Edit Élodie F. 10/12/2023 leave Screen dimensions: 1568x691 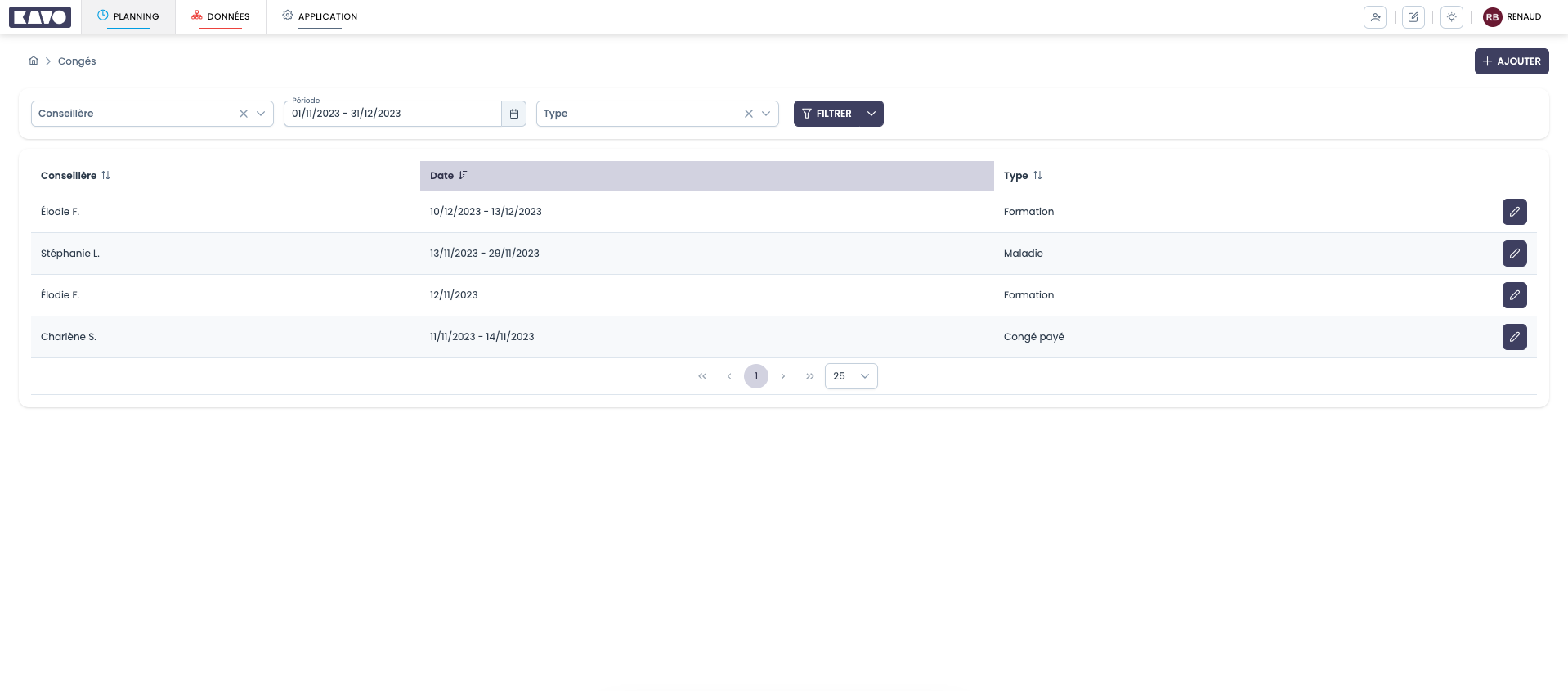pyautogui.click(x=1515, y=212)
